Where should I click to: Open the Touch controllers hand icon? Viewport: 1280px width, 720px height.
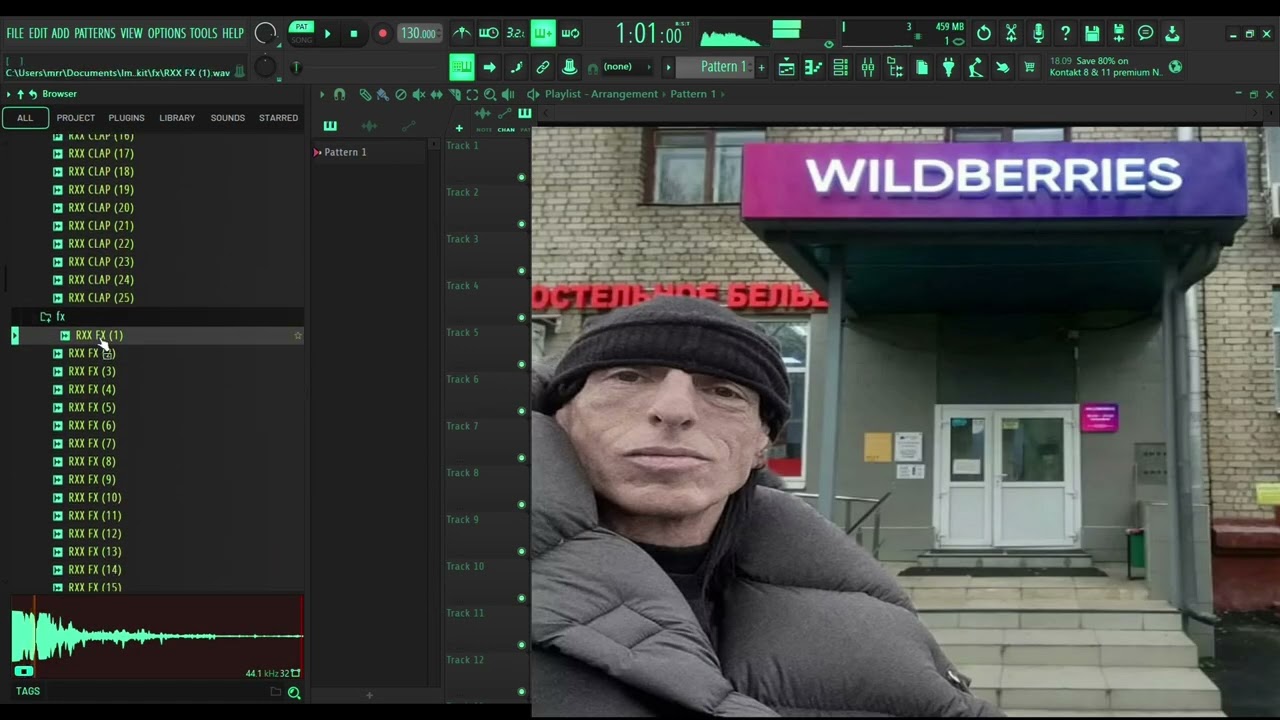[x=1003, y=67]
